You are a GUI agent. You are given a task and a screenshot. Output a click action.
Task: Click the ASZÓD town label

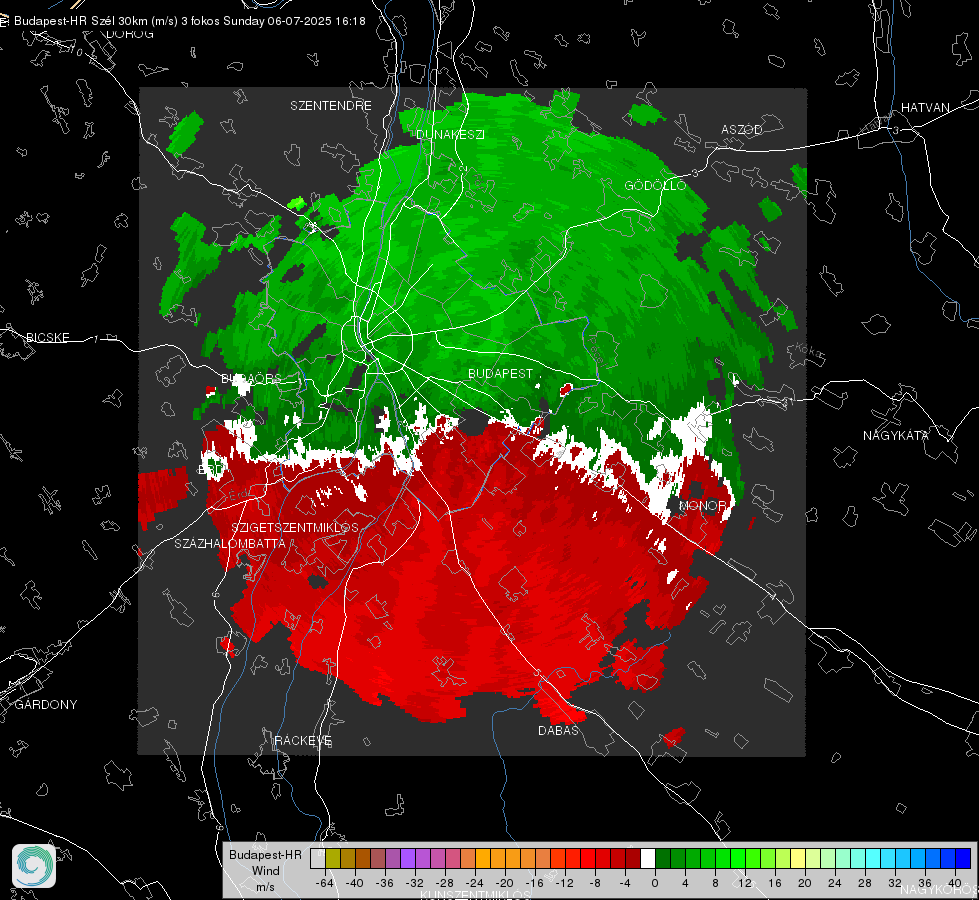tap(742, 129)
